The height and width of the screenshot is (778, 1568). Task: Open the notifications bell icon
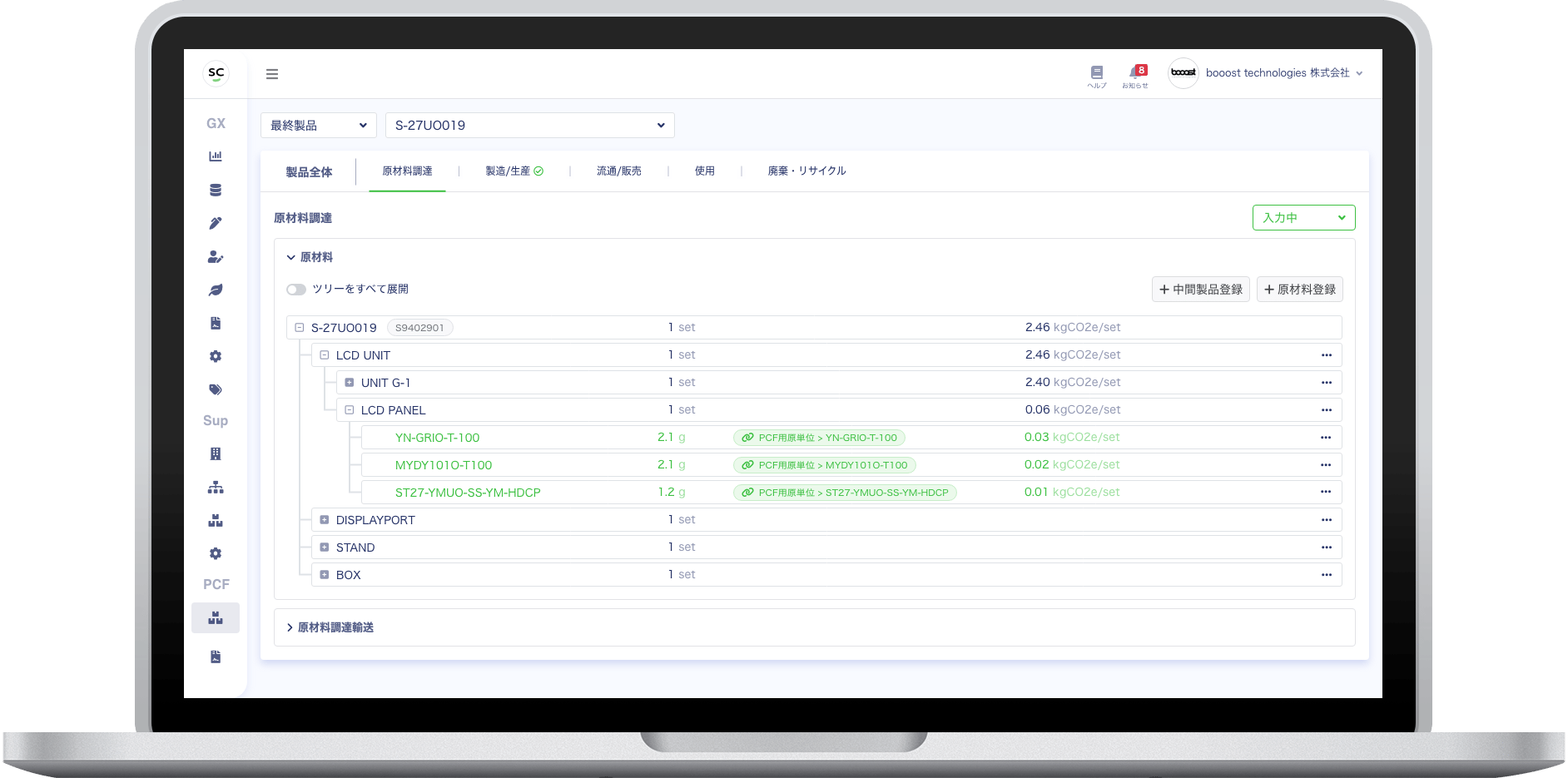1135,72
